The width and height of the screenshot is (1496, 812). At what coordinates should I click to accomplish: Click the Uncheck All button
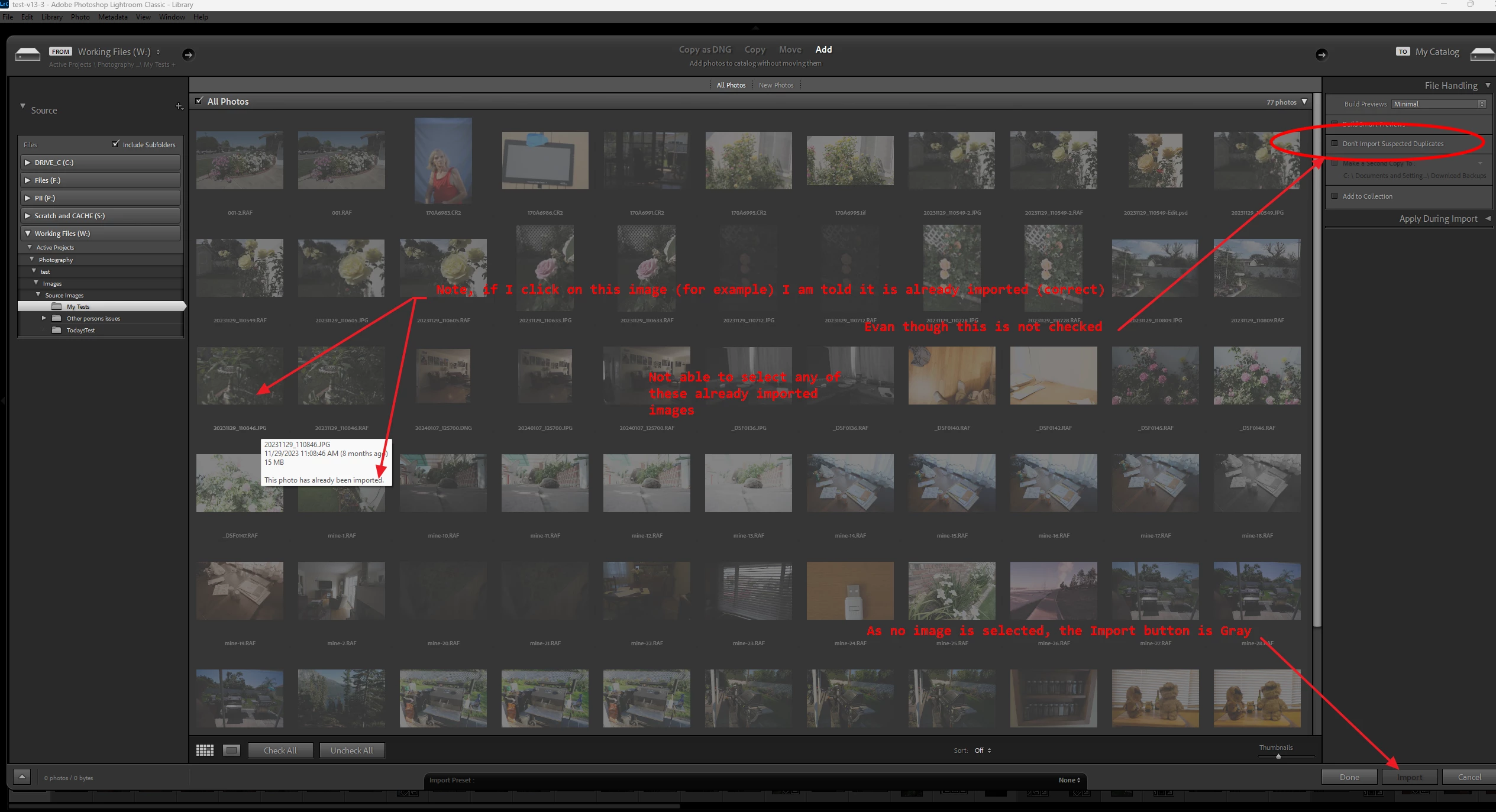point(351,750)
